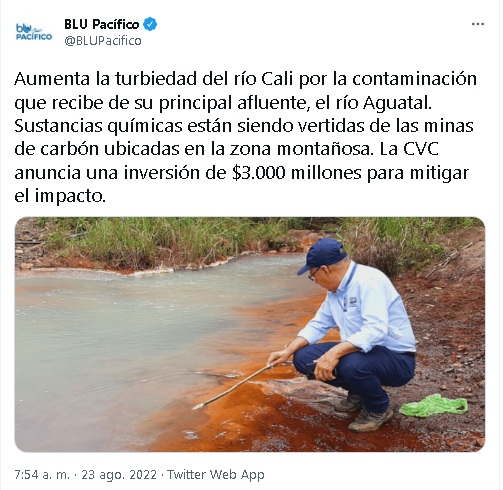Open the BLU Pacífico profile avatar
503x490 pixels.
(x=34, y=32)
